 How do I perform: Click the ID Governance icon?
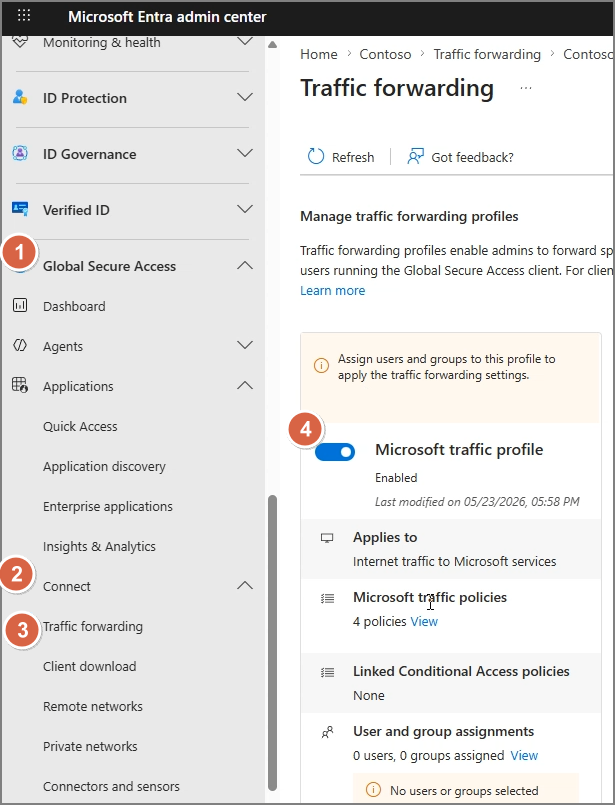pyautogui.click(x=20, y=153)
